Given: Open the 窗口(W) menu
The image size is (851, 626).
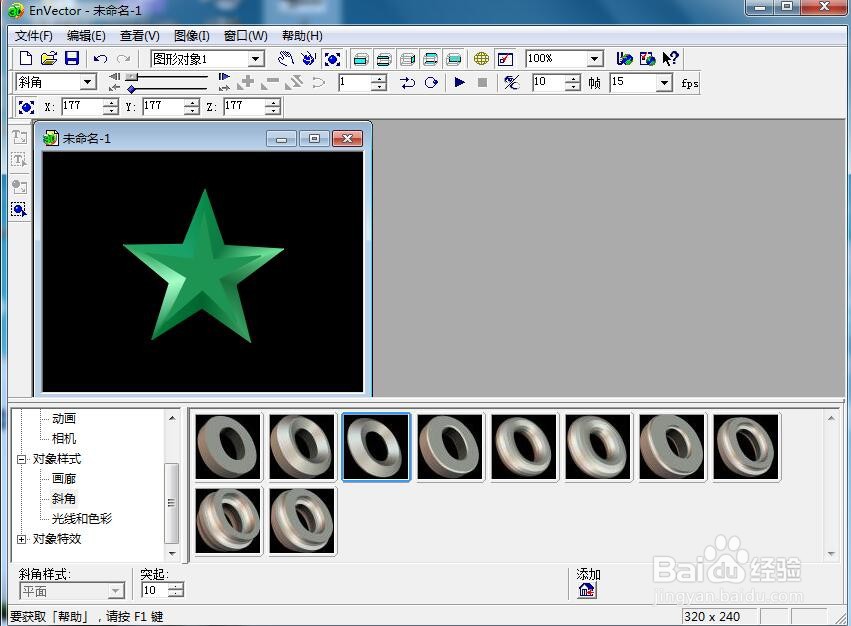Looking at the screenshot, I should (245, 36).
